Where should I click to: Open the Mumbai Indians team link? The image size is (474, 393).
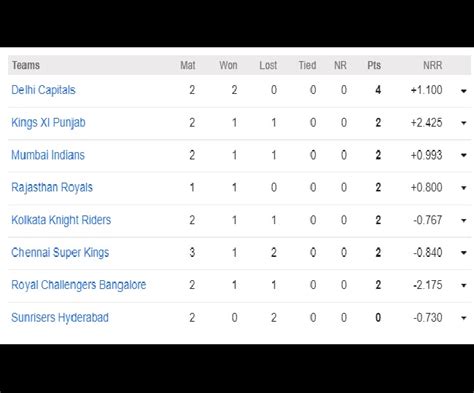[x=48, y=155]
